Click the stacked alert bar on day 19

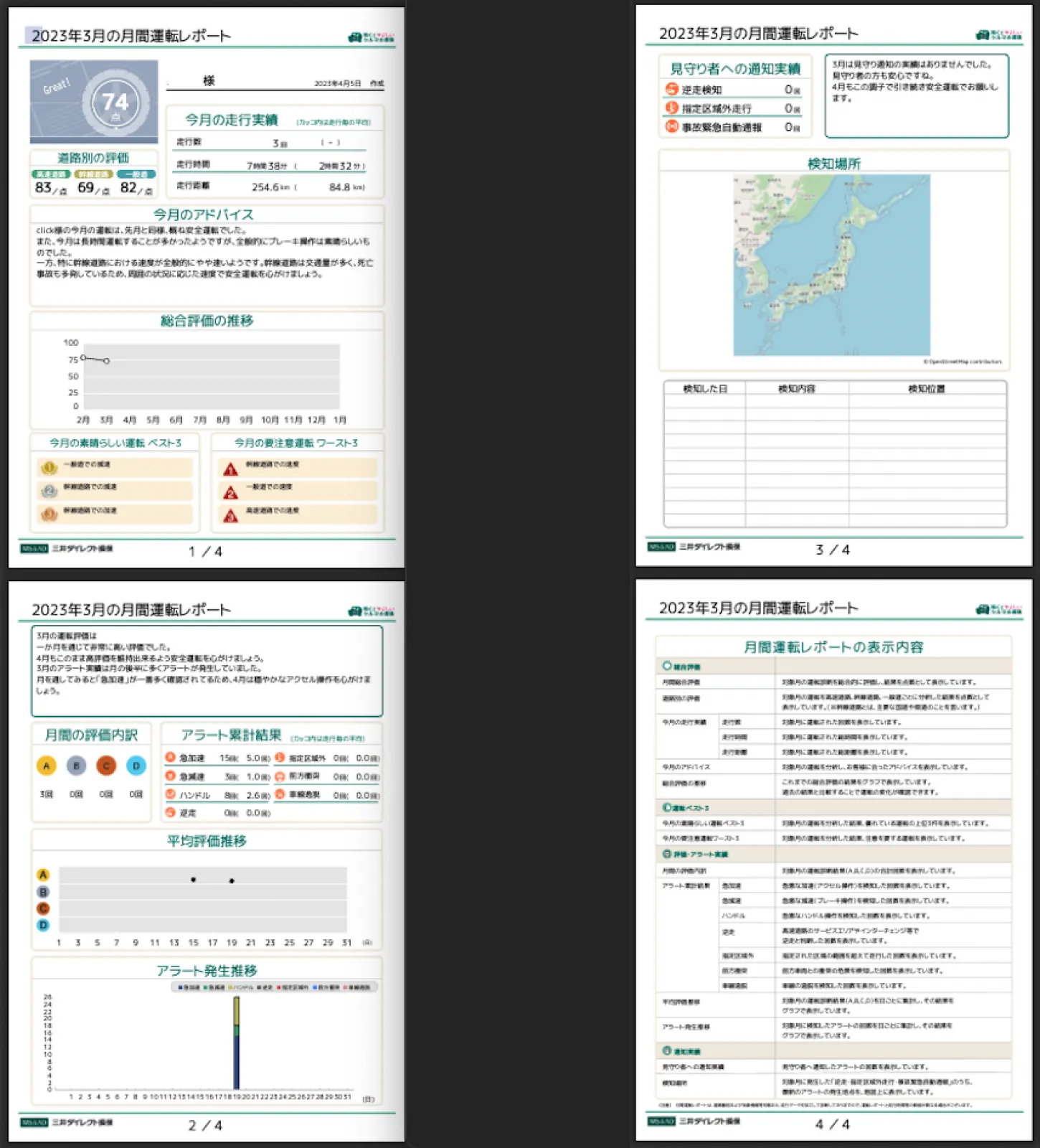pyautogui.click(x=237, y=1043)
